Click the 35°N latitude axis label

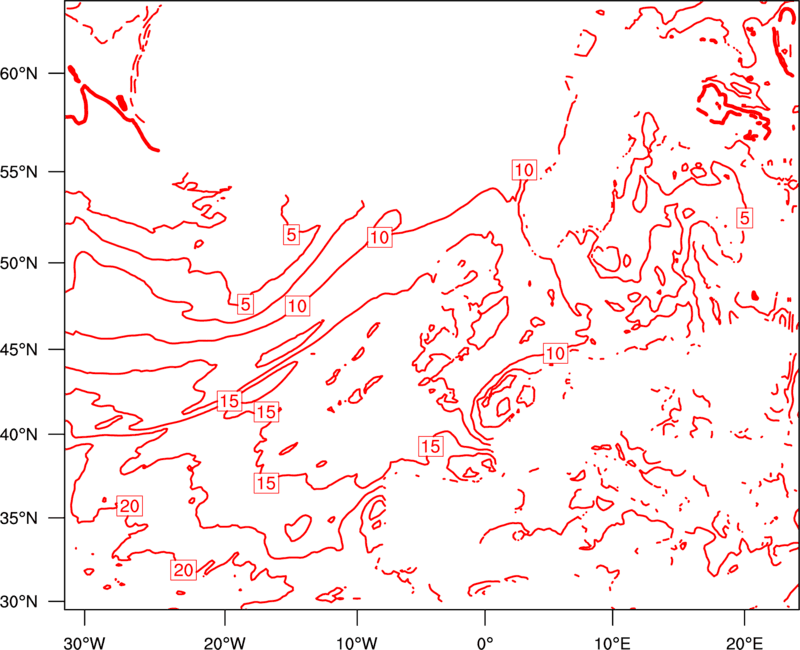point(19,518)
